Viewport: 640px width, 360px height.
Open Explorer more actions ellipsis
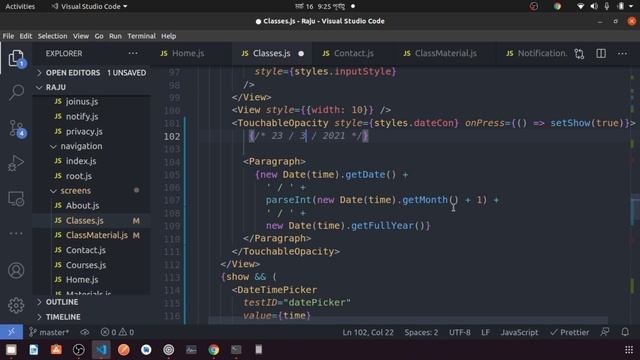(133, 53)
